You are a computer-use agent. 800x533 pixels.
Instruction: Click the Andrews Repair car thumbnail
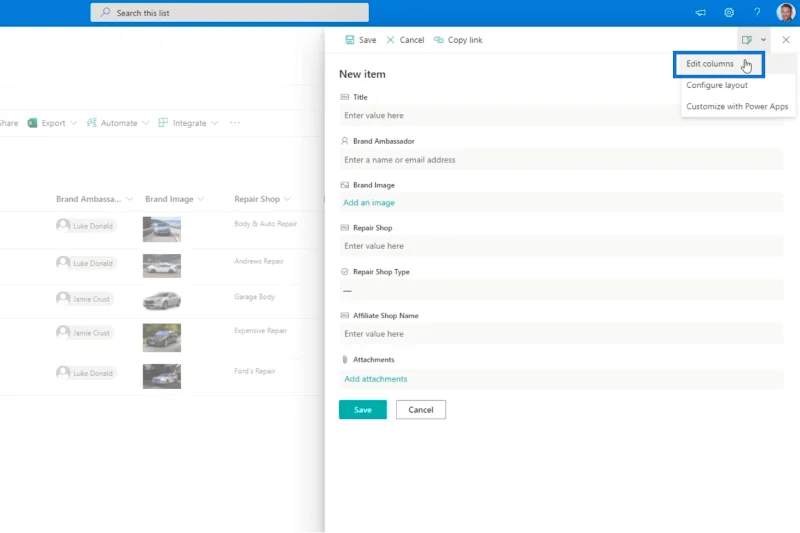pyautogui.click(x=162, y=266)
